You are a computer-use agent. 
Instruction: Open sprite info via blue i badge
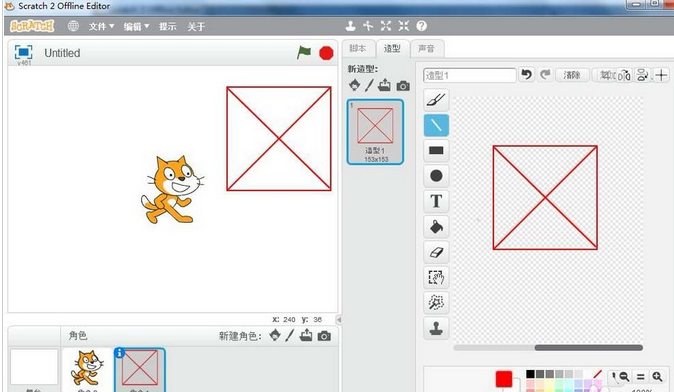click(119, 353)
